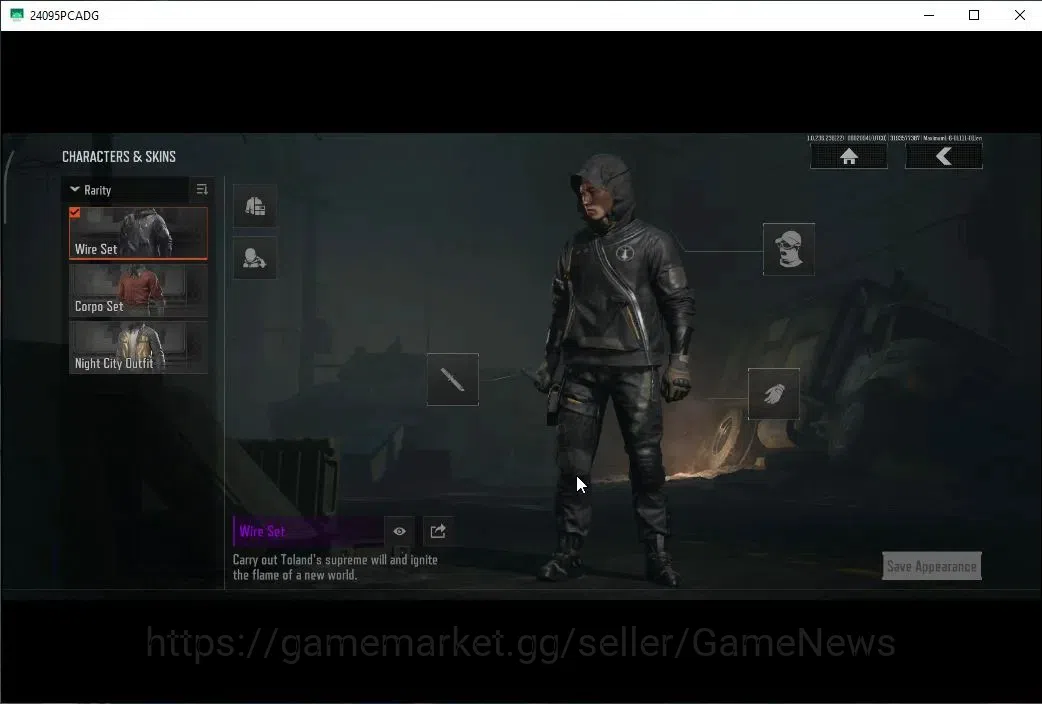Toggle the eye preview for Wire Set
The width and height of the screenshot is (1042, 704).
coord(399,531)
